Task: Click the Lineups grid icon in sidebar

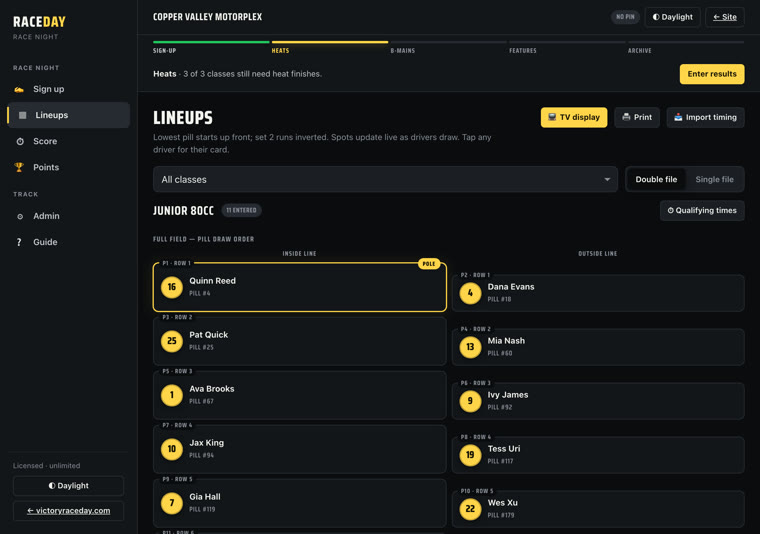Action: [22, 115]
